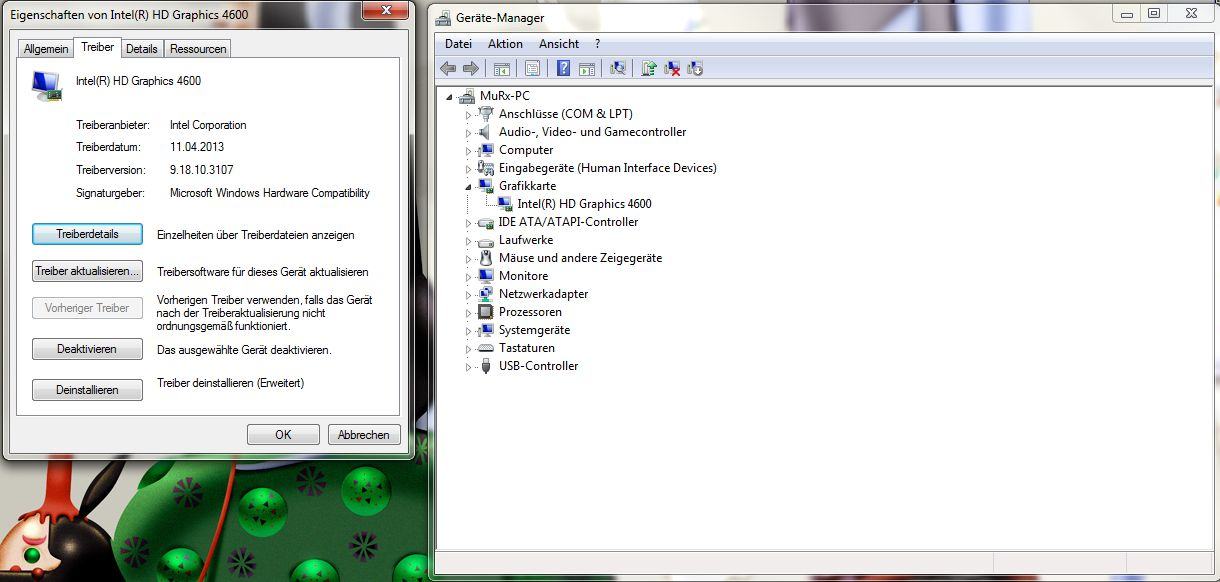
Task: Click the Netzwerkadapter network icon
Action: coord(486,294)
